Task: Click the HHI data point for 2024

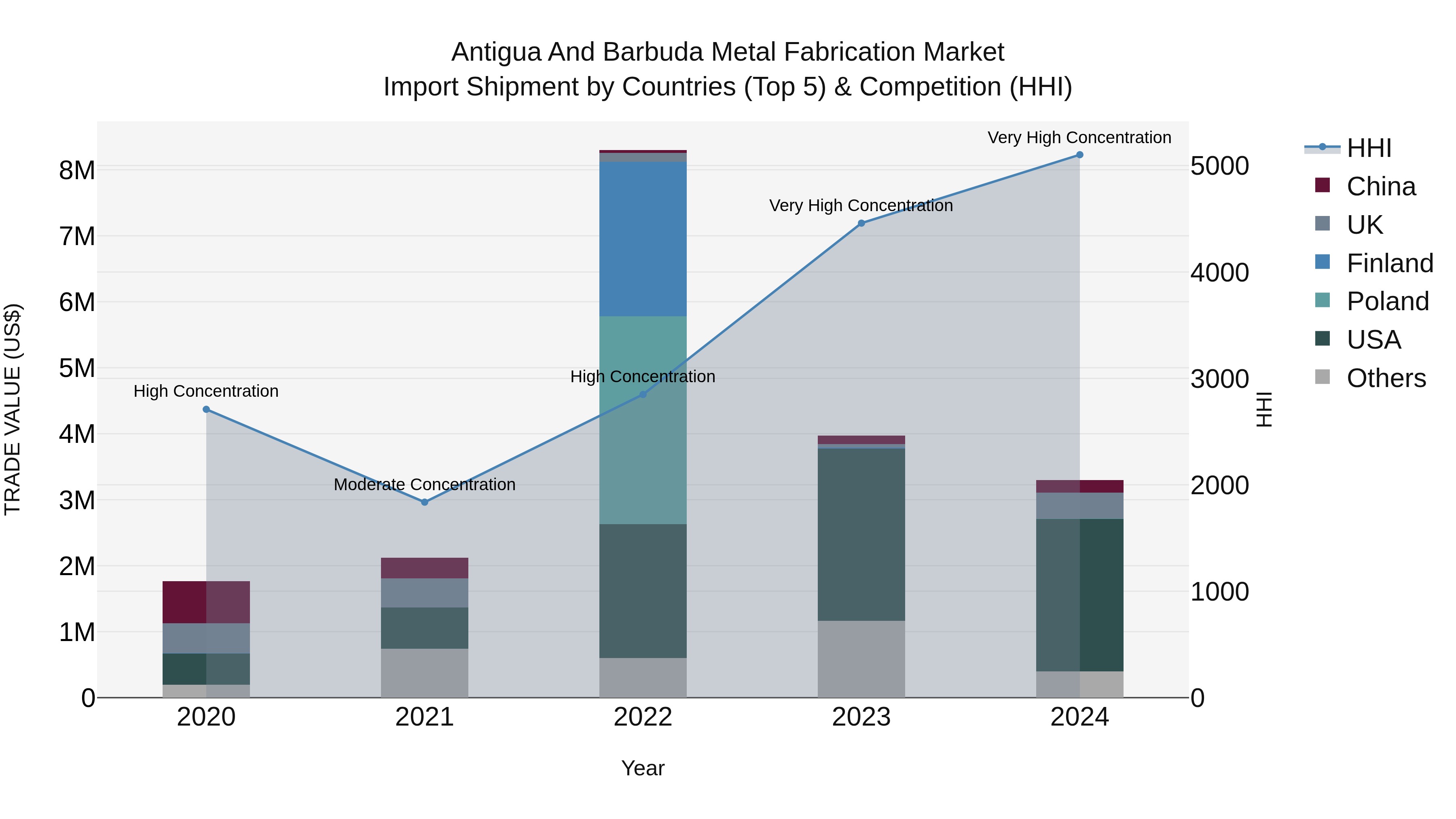Action: coord(1079,155)
